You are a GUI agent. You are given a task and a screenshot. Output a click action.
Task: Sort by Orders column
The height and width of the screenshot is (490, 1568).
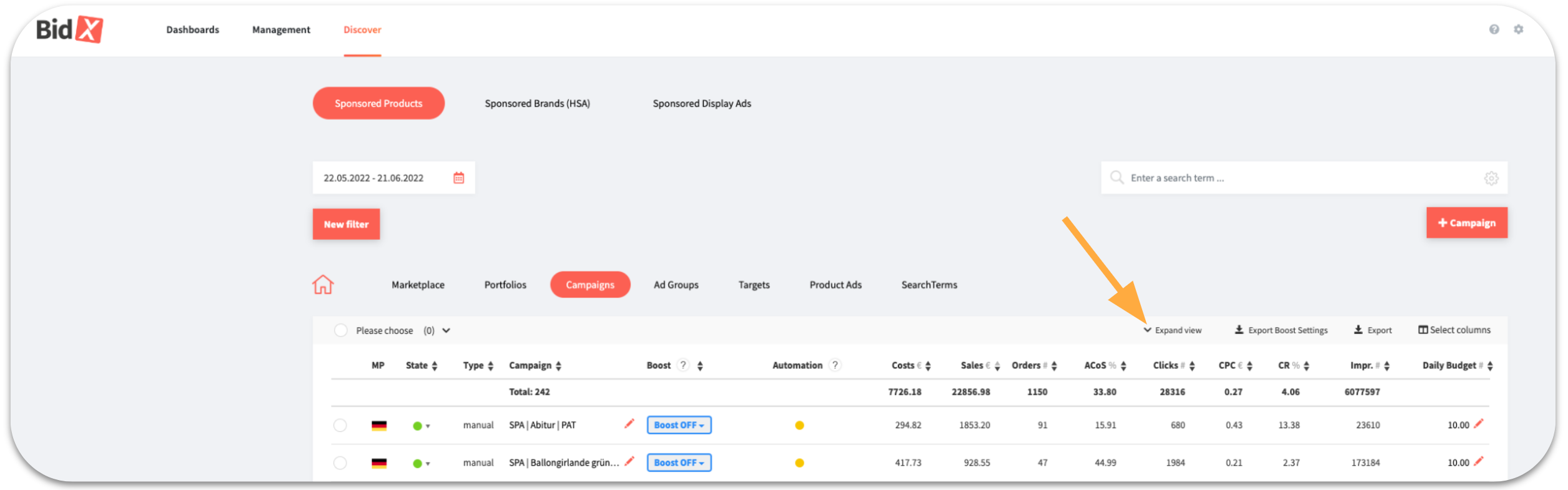1054,366
